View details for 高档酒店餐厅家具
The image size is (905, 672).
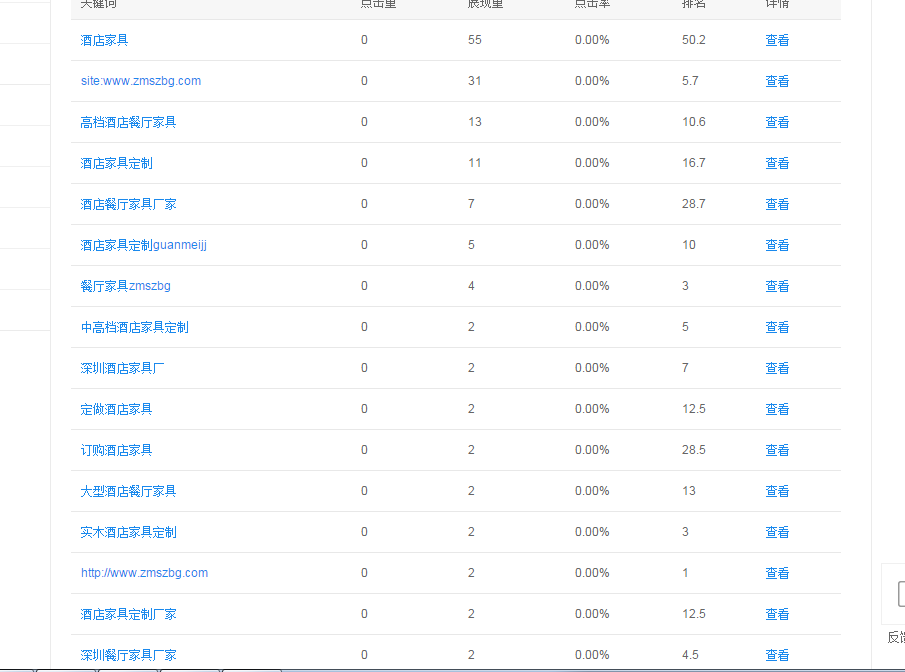coord(777,122)
